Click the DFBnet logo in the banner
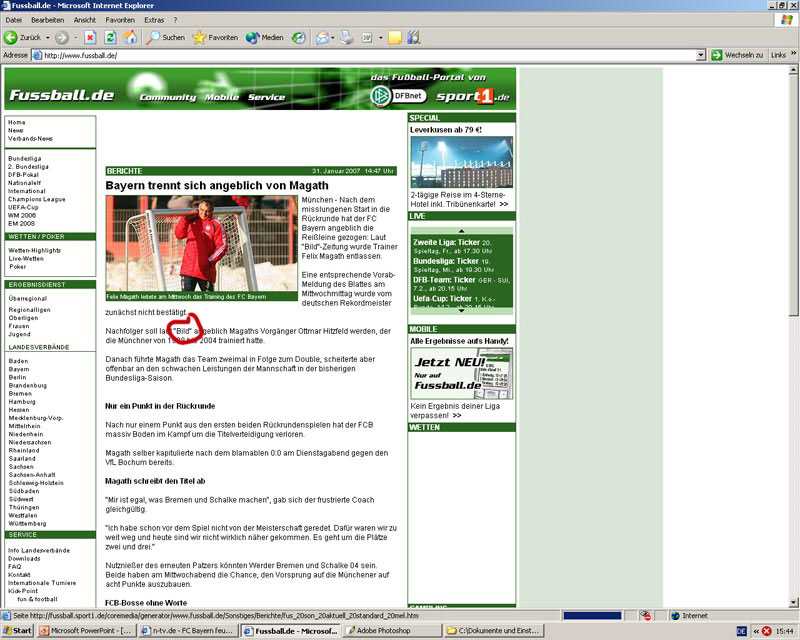 coord(398,95)
